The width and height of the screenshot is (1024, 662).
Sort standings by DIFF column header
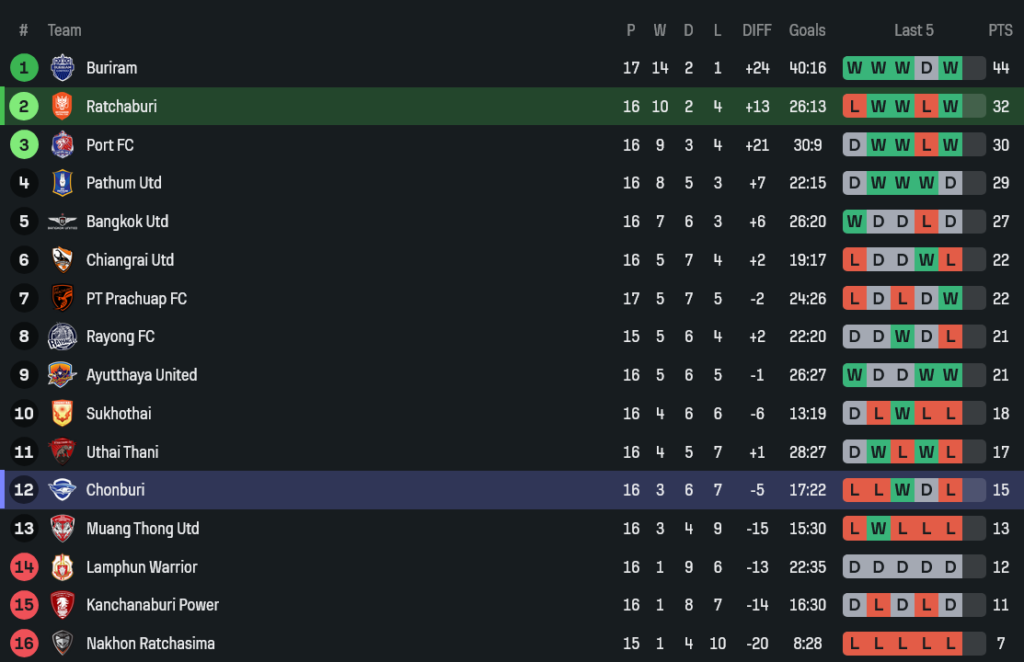(757, 30)
